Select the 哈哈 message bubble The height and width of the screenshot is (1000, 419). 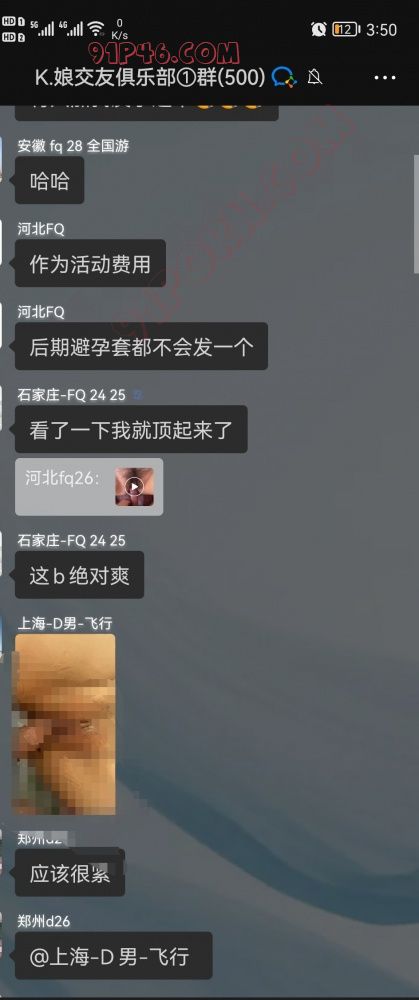50,180
